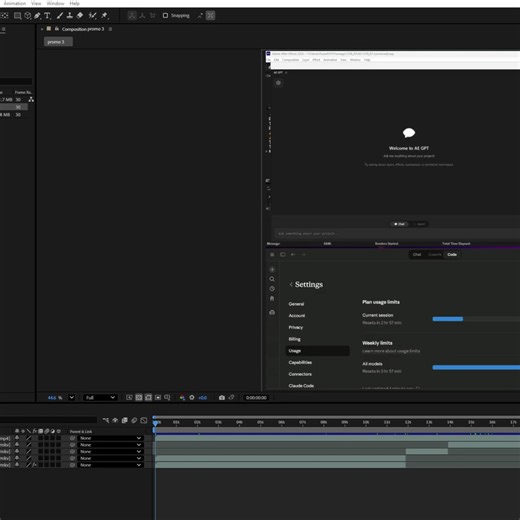Click the Parent & Link column header
Screen dimensions: 520x520
(81, 431)
